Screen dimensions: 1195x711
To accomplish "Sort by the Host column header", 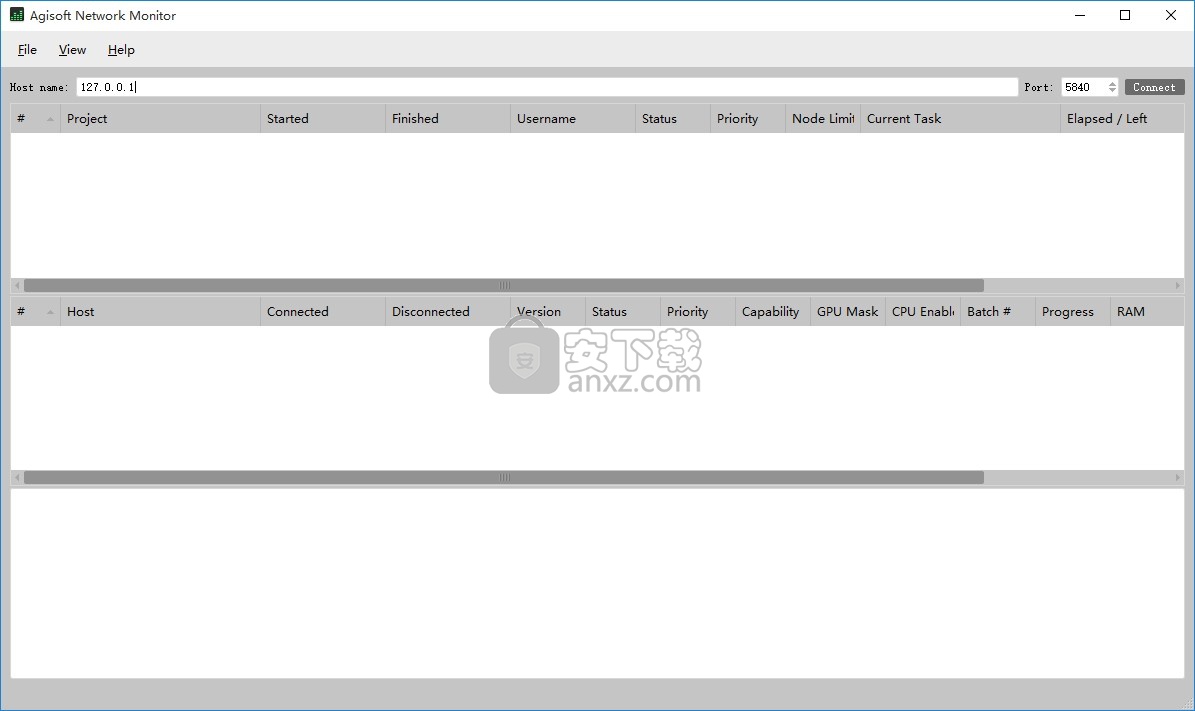I will pos(160,312).
